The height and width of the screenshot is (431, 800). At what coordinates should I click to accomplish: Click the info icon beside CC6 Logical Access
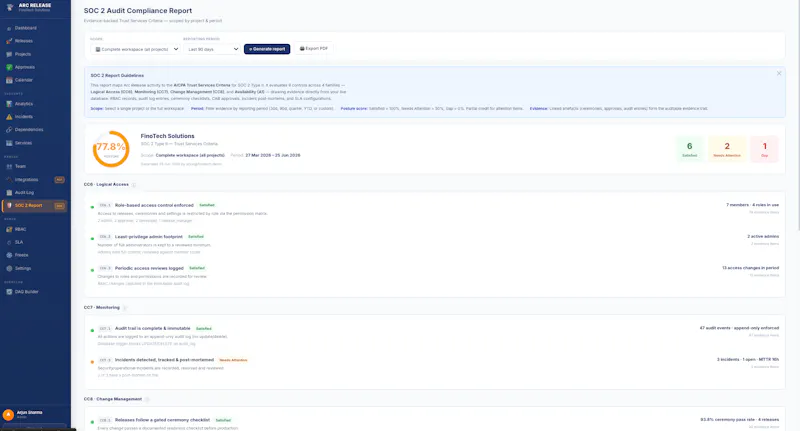134,185
